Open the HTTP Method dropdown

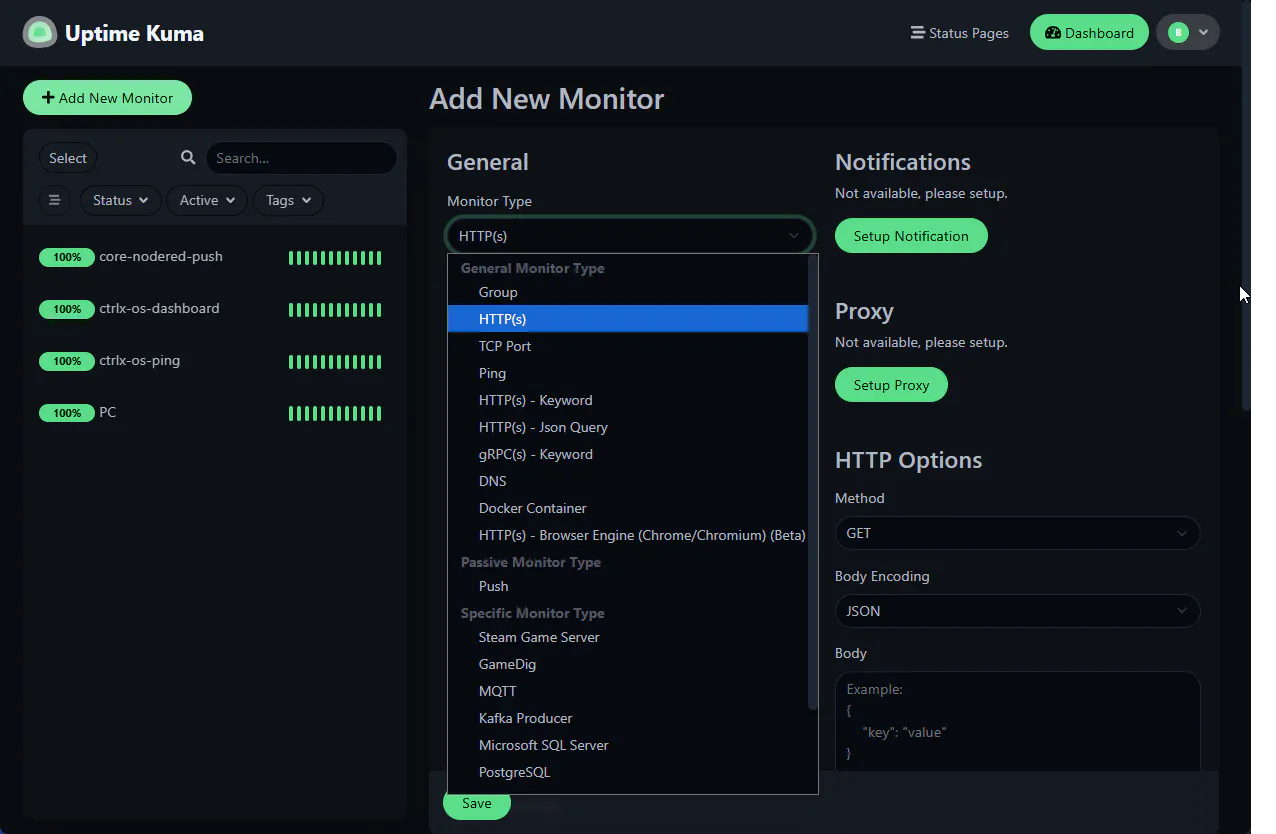pyautogui.click(x=1017, y=533)
